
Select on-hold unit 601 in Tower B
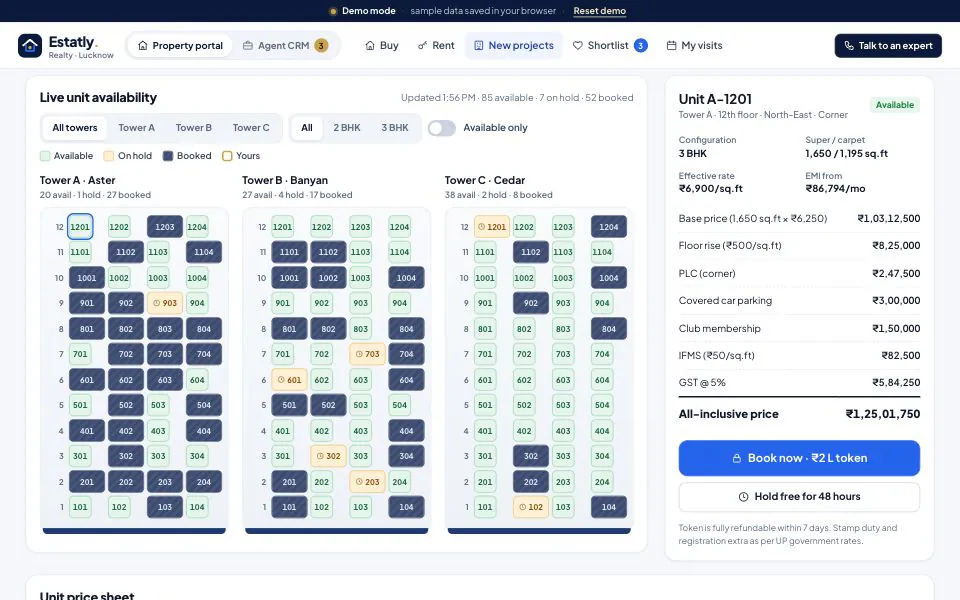pyautogui.click(x=290, y=380)
